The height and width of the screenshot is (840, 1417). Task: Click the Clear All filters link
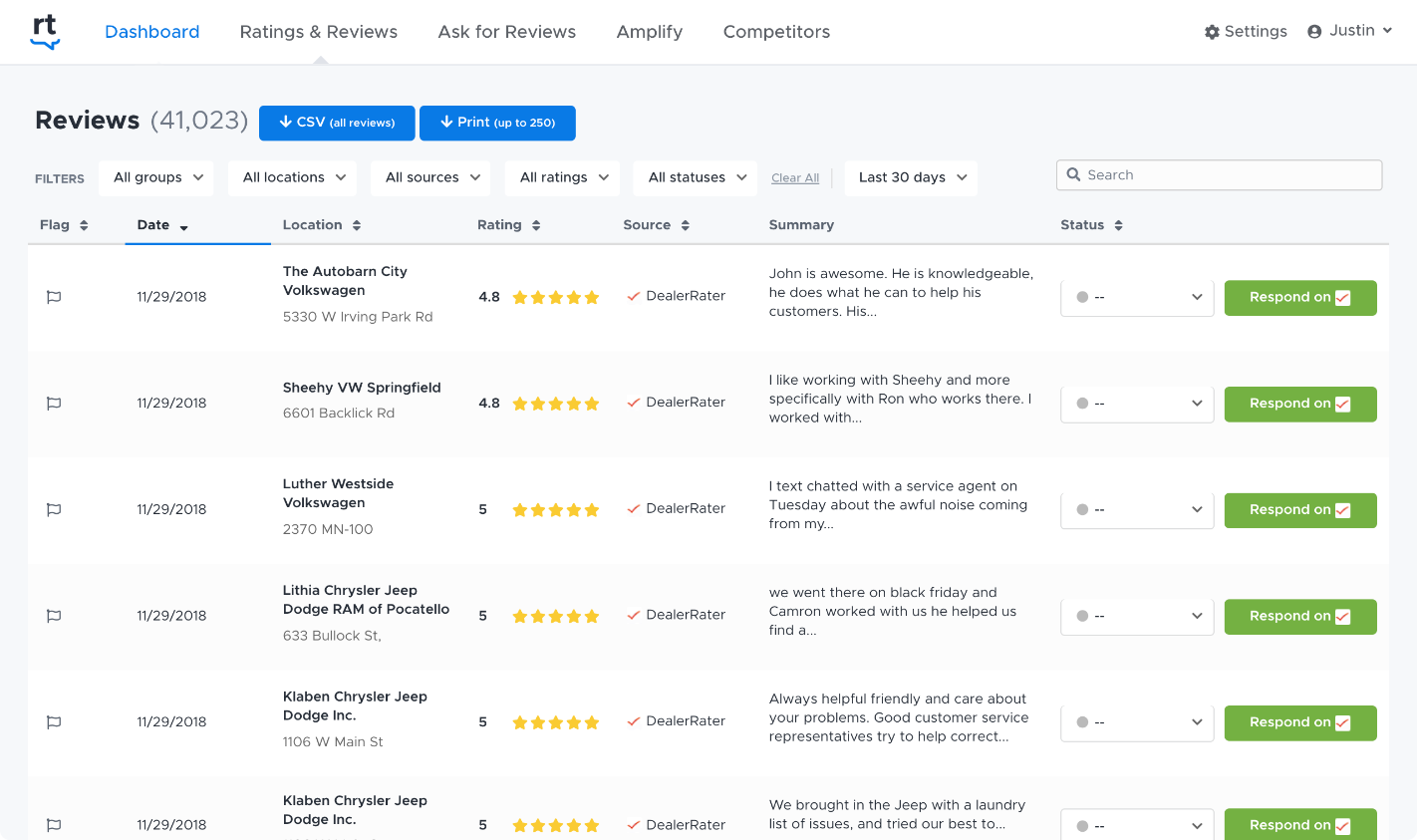tap(794, 177)
